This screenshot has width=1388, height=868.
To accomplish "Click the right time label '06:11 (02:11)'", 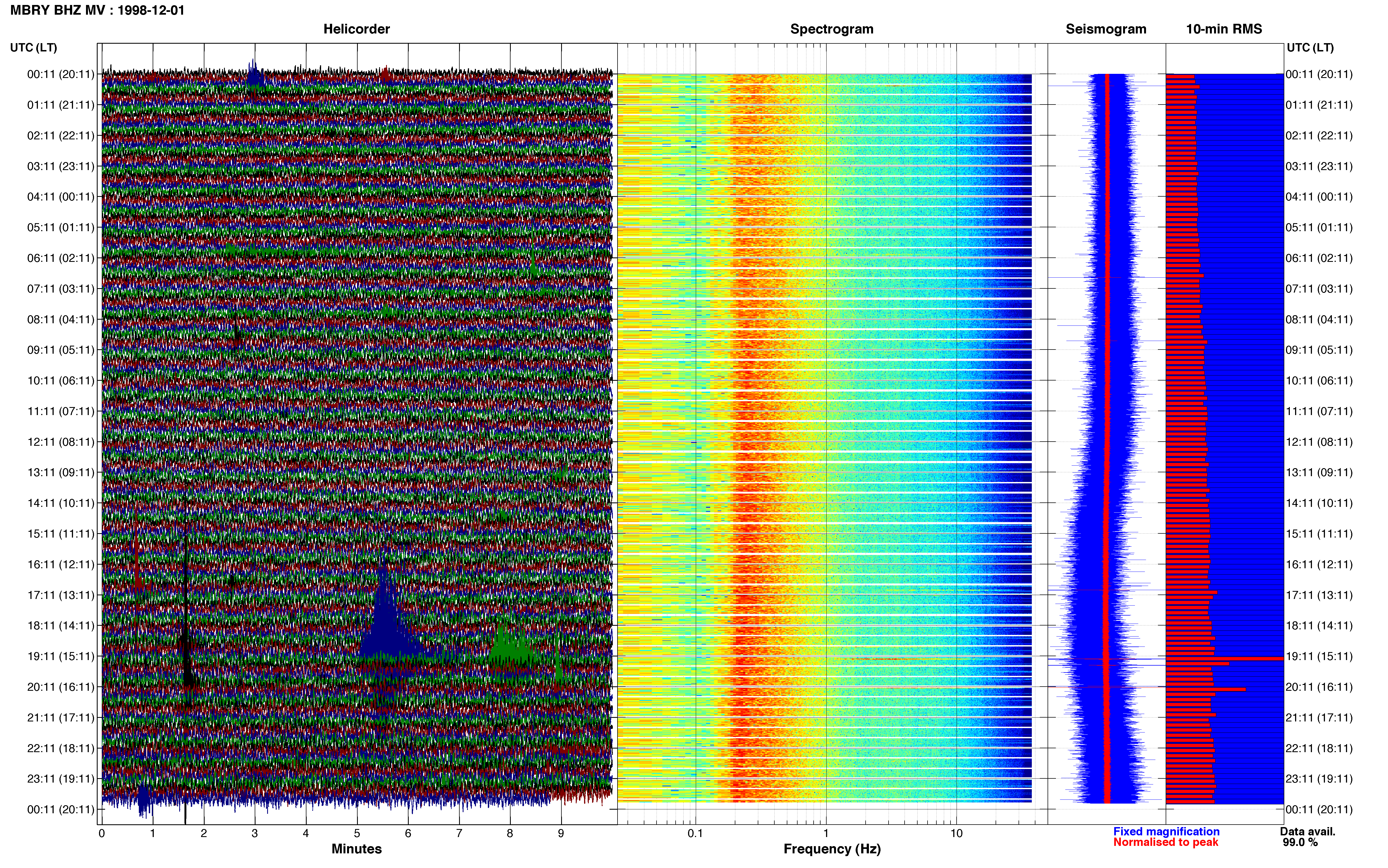I will (1319, 258).
